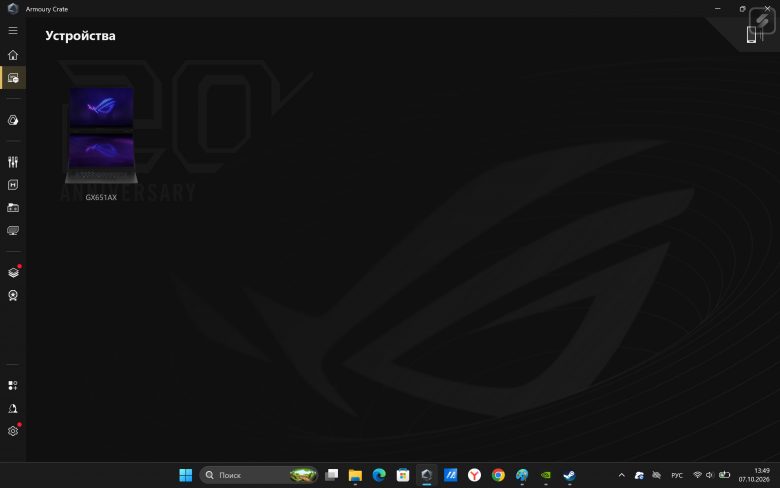Open Steam from the taskbar

pyautogui.click(x=570, y=475)
